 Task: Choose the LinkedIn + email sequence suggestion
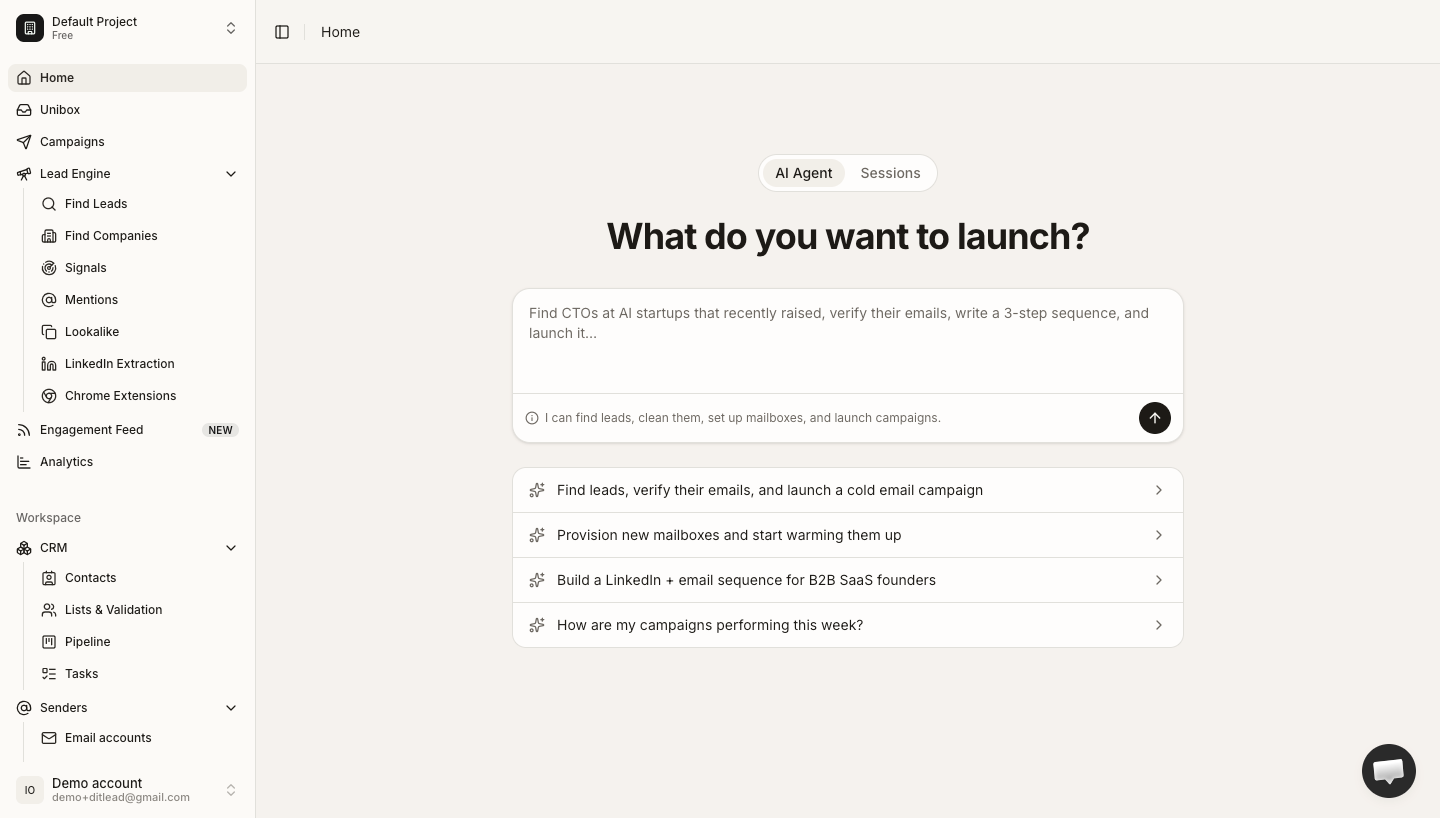click(x=848, y=580)
